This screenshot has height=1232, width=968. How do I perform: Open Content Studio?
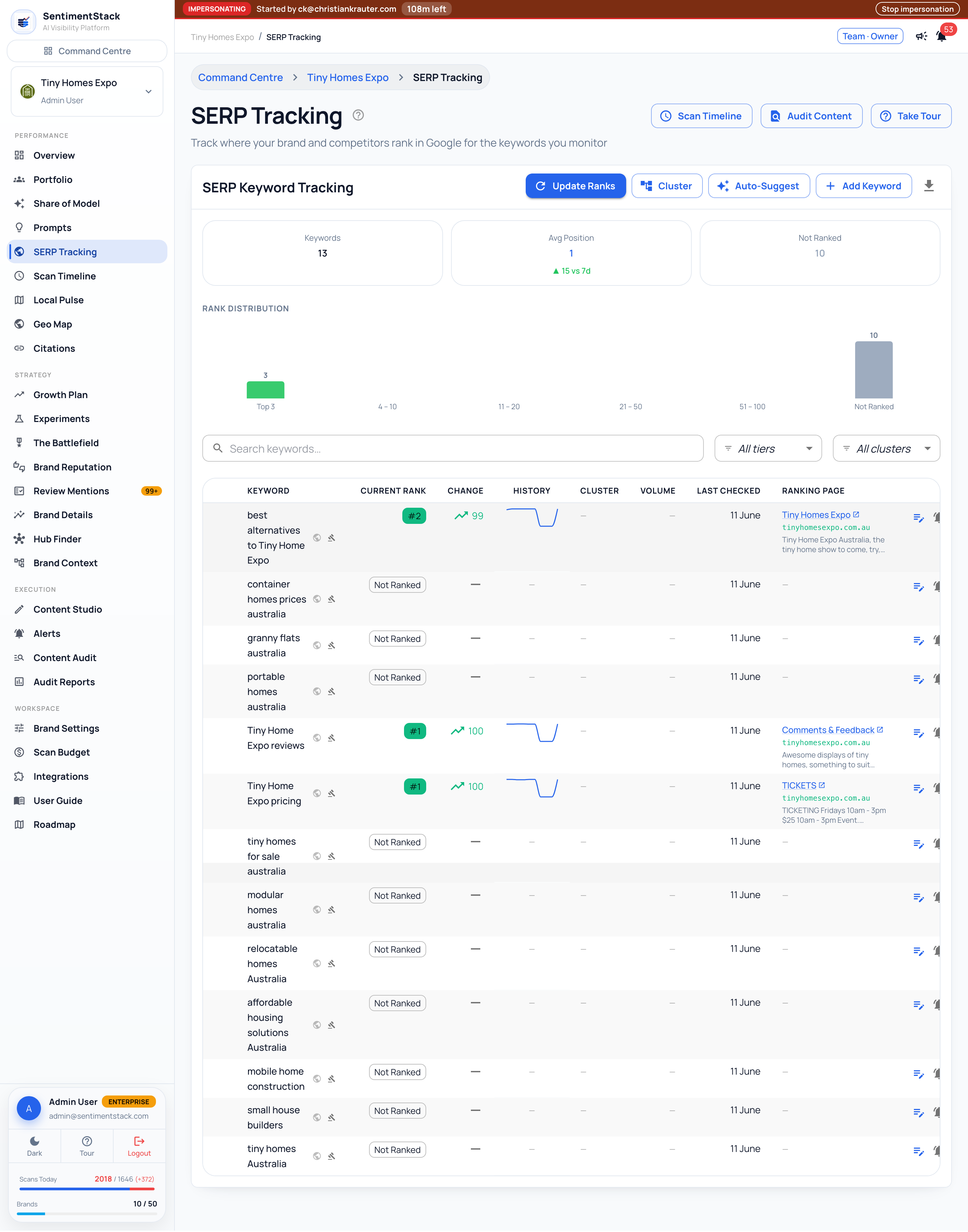click(87, 610)
